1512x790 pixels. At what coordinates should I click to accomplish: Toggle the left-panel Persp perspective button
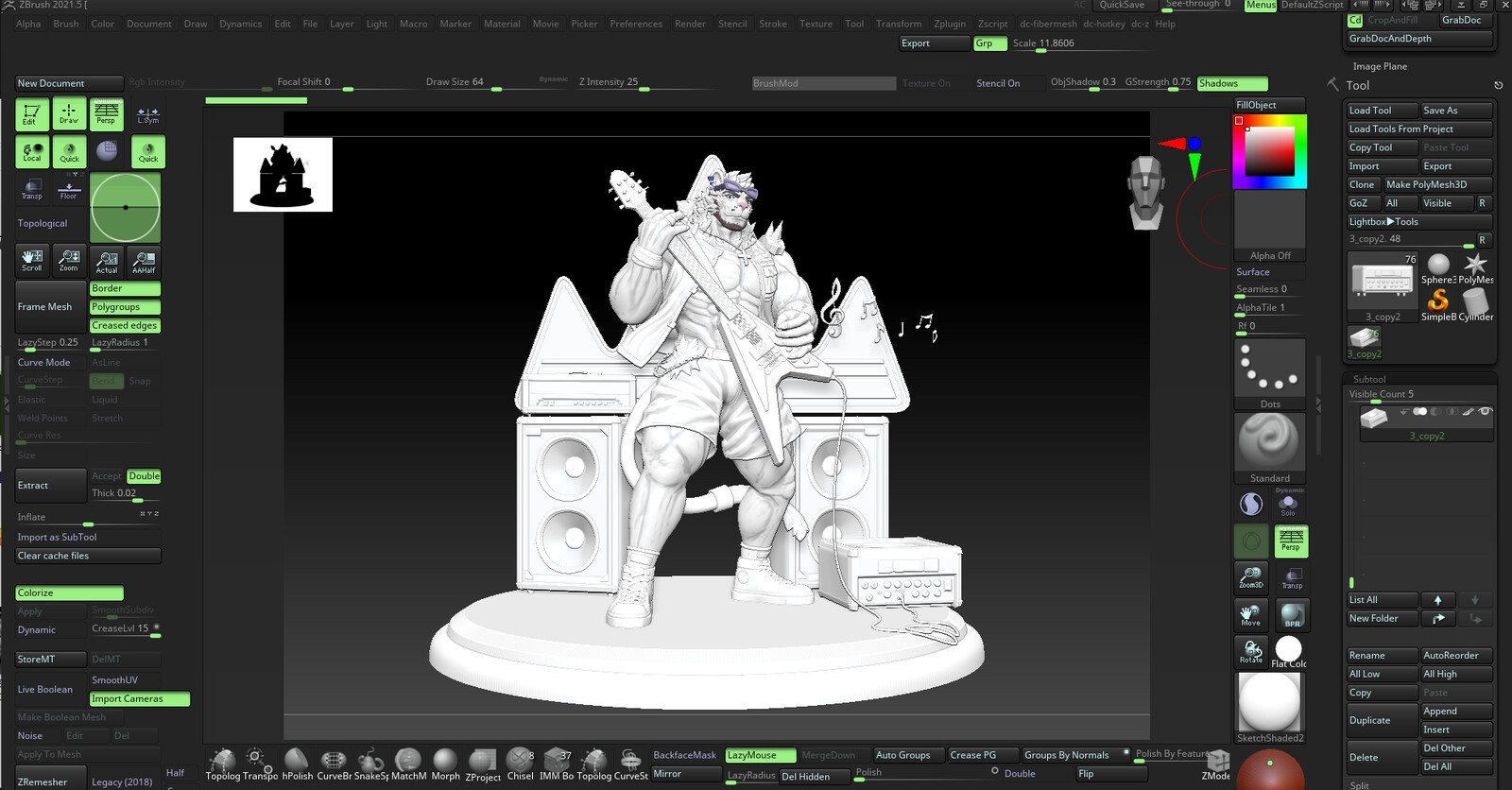point(107,114)
